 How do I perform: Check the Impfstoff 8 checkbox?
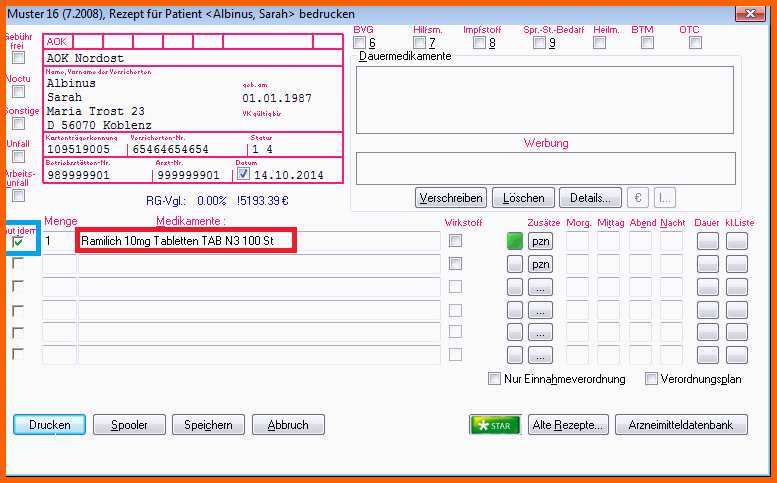point(479,43)
